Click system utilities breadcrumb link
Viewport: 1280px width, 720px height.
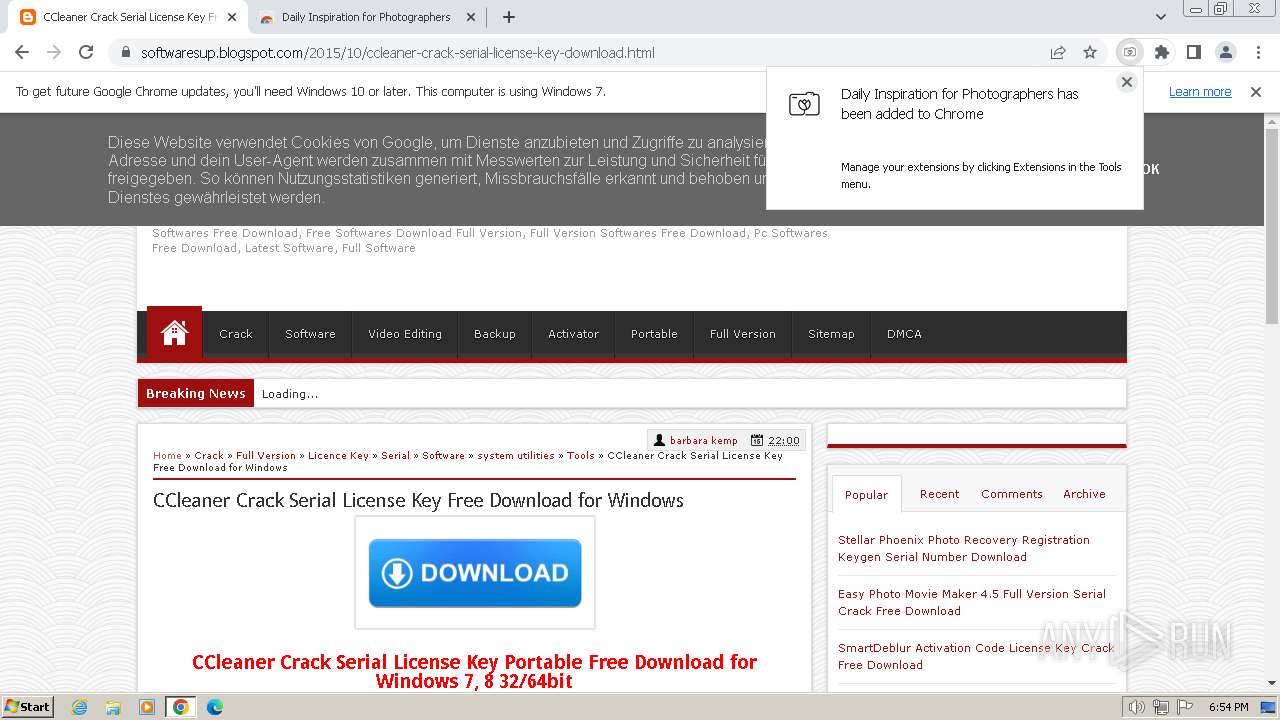coord(516,456)
